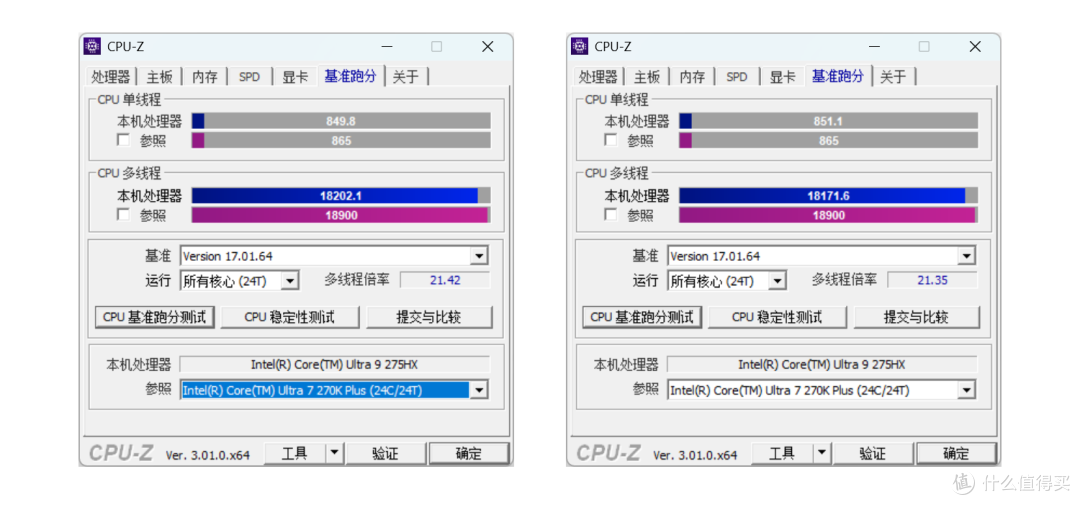Click 确定 button in right window
This screenshot has height=505, width=1080.
click(x=957, y=453)
